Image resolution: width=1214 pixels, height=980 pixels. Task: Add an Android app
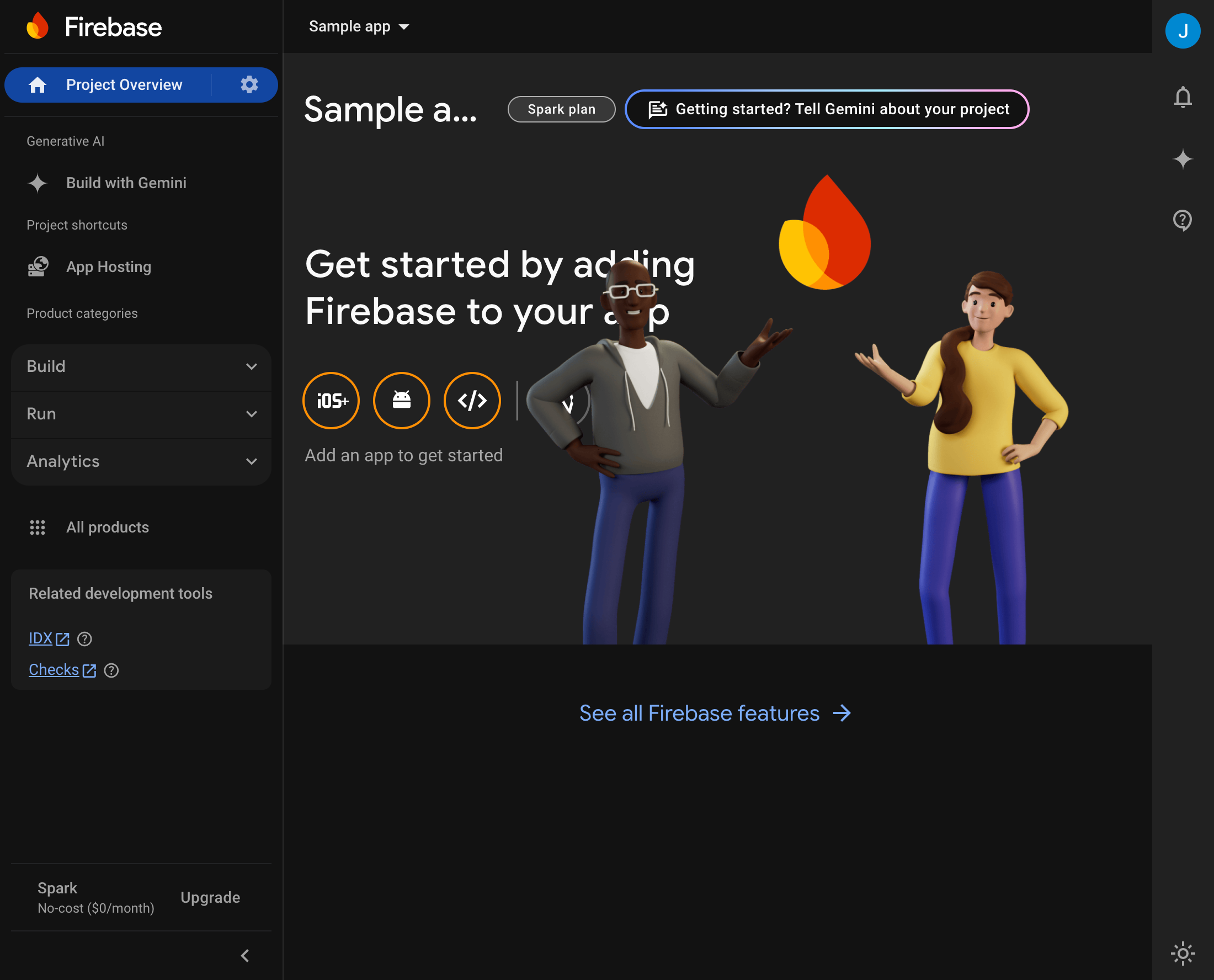coord(401,400)
